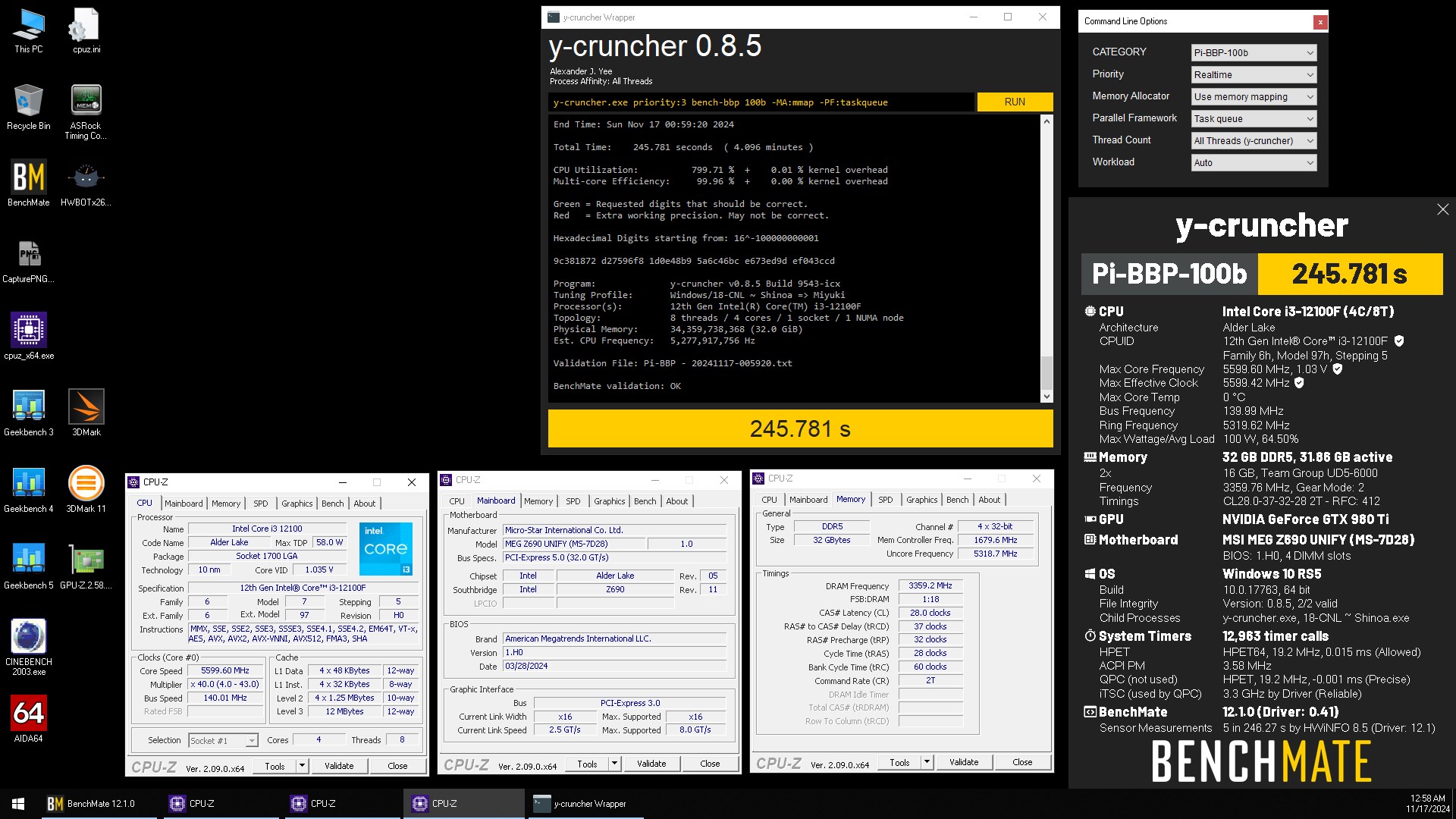
Task: Close the BenchMate result overlay with X
Action: [1442, 209]
